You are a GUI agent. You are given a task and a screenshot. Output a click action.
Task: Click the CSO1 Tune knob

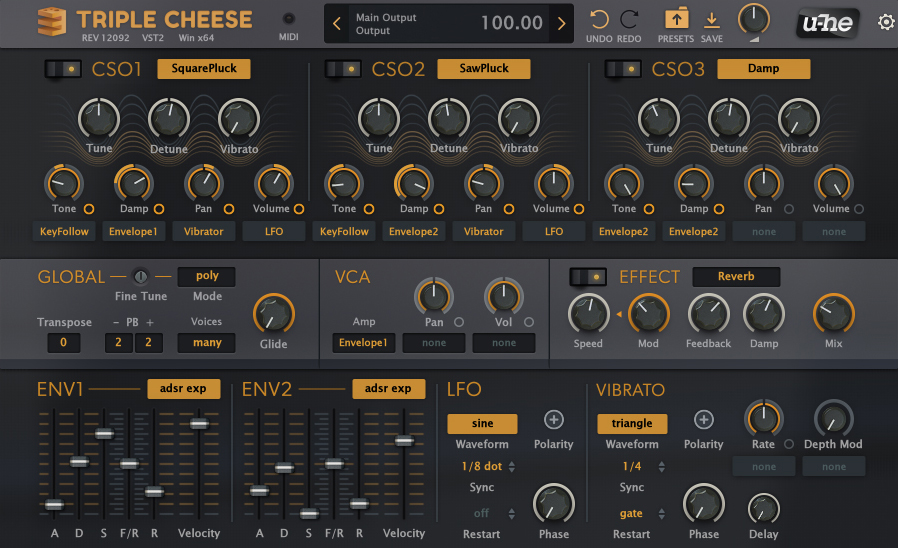99,119
